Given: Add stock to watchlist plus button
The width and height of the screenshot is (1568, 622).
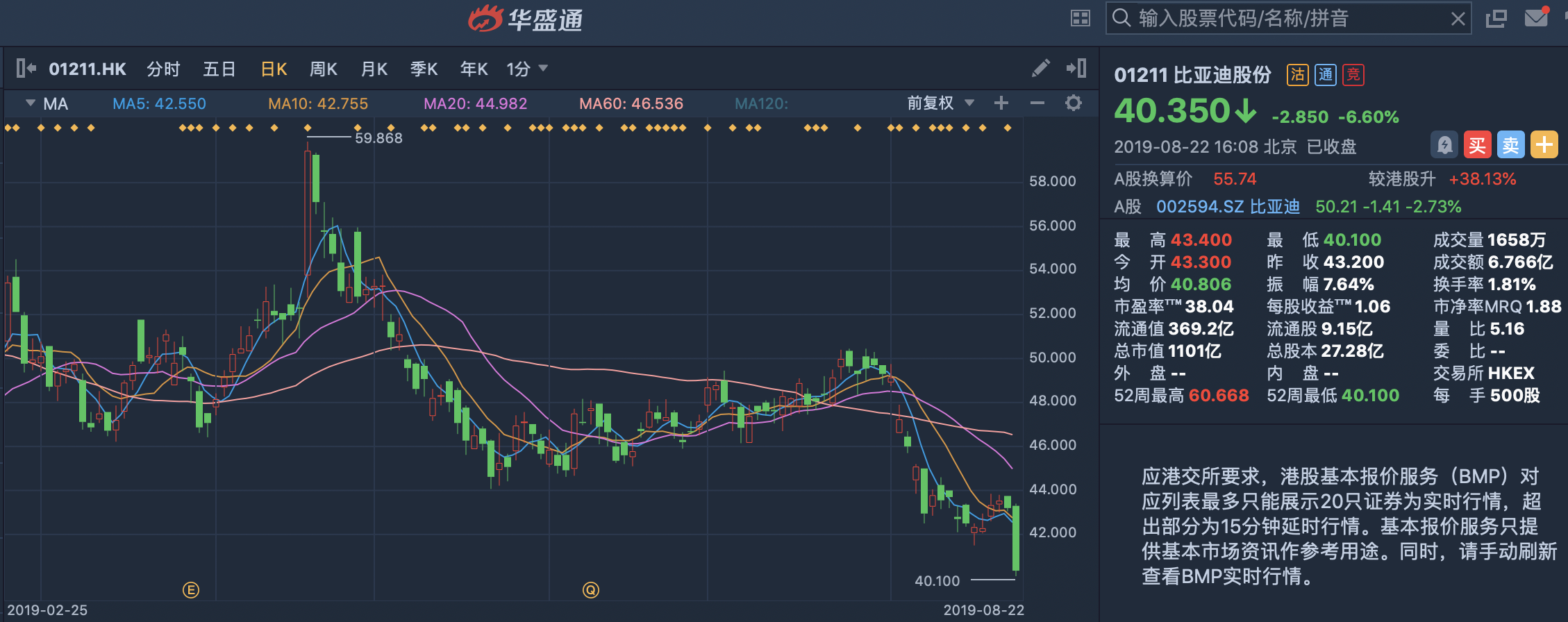Looking at the screenshot, I should [1544, 145].
